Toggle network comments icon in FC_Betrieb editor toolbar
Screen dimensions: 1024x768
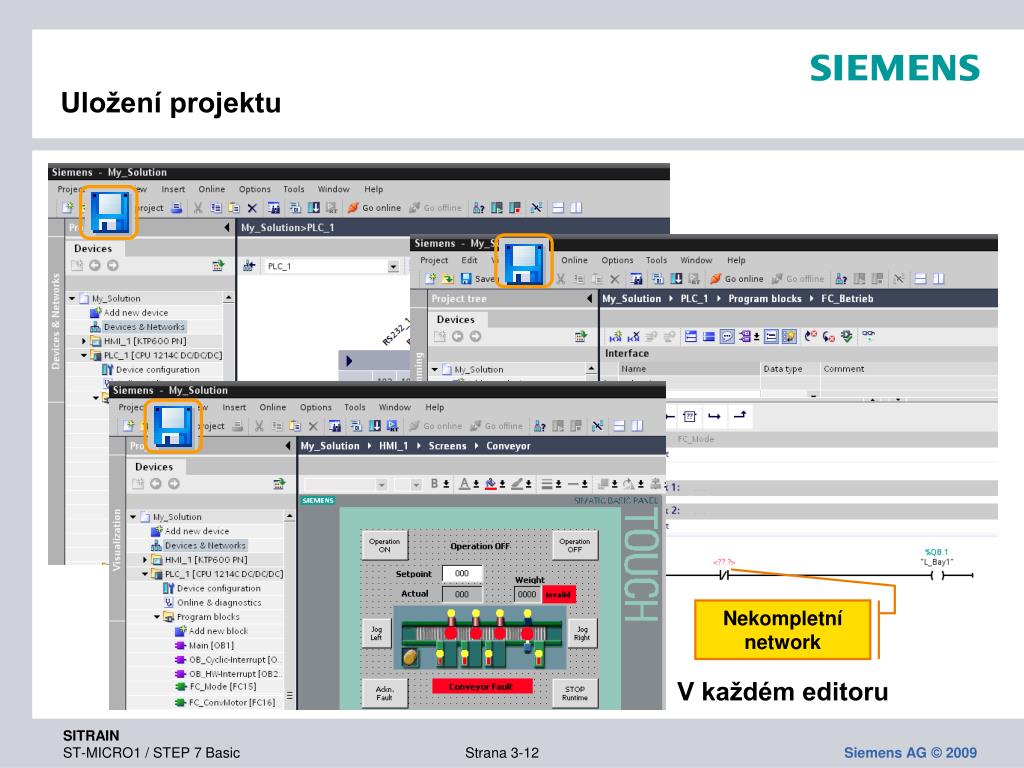[x=727, y=336]
